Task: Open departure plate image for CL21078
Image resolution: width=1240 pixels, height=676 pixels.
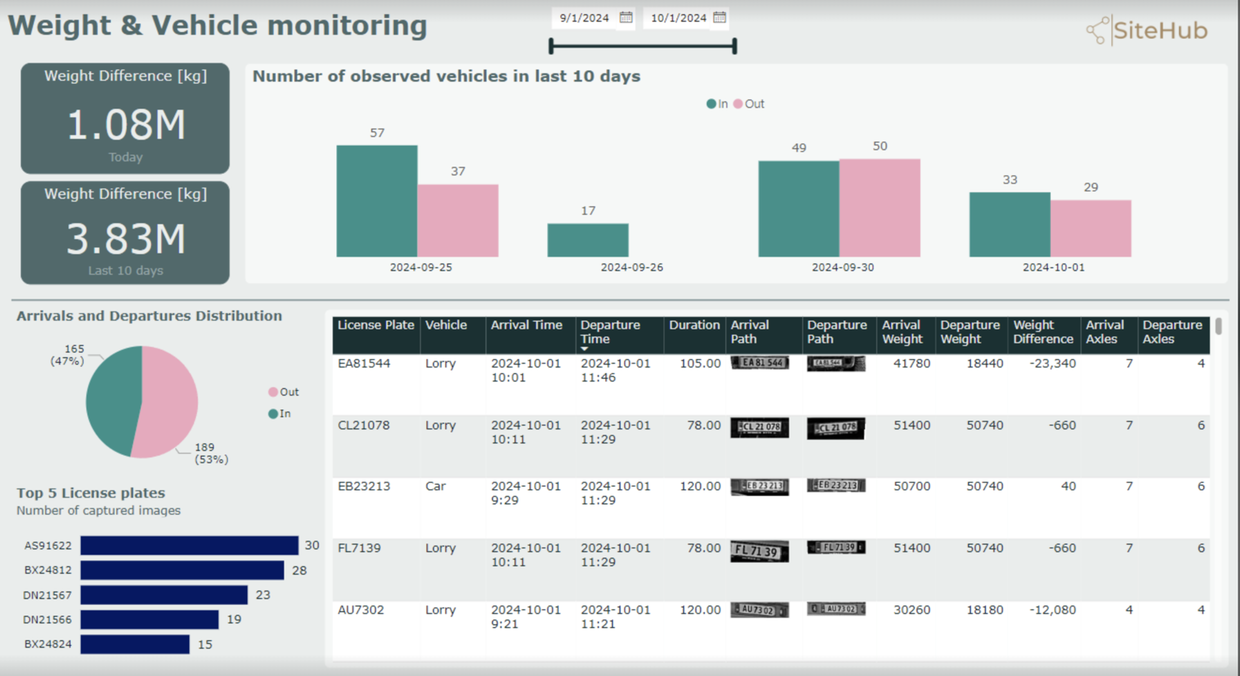Action: 836,428
